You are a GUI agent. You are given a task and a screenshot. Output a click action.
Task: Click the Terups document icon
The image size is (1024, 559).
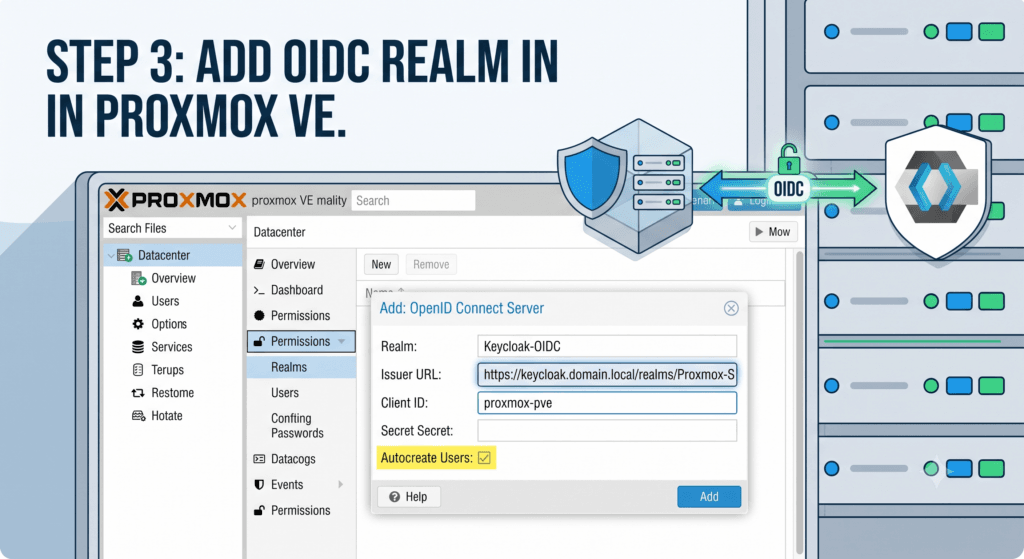138,370
